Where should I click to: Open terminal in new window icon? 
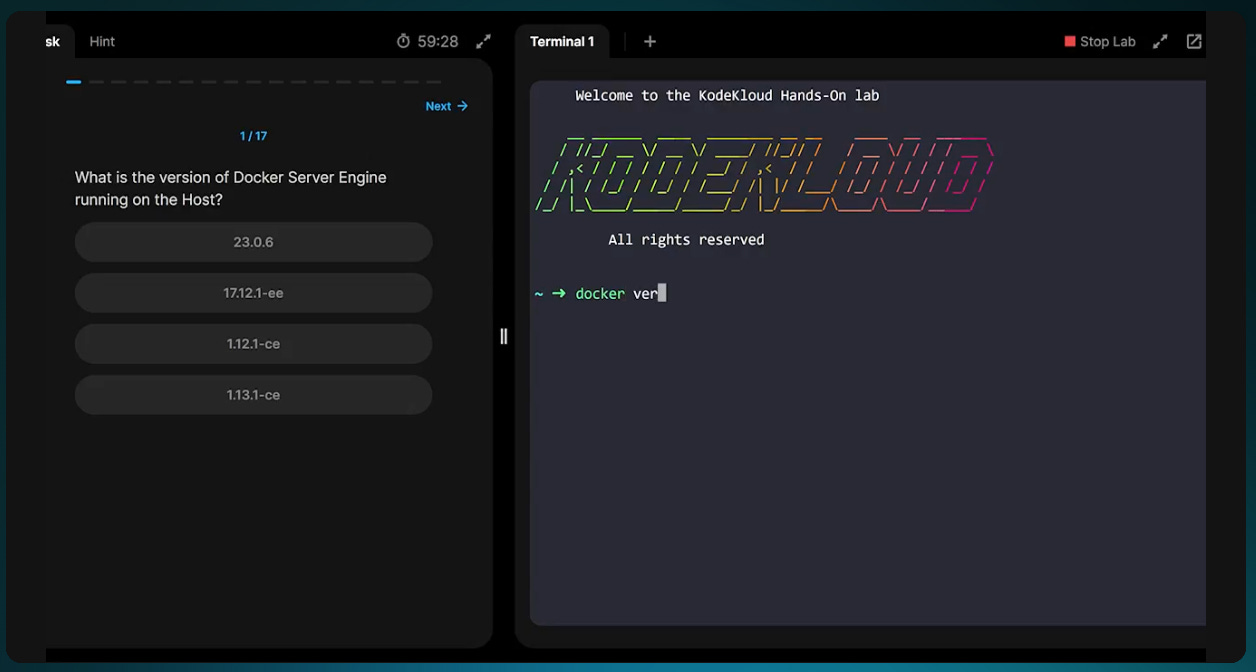point(1194,41)
